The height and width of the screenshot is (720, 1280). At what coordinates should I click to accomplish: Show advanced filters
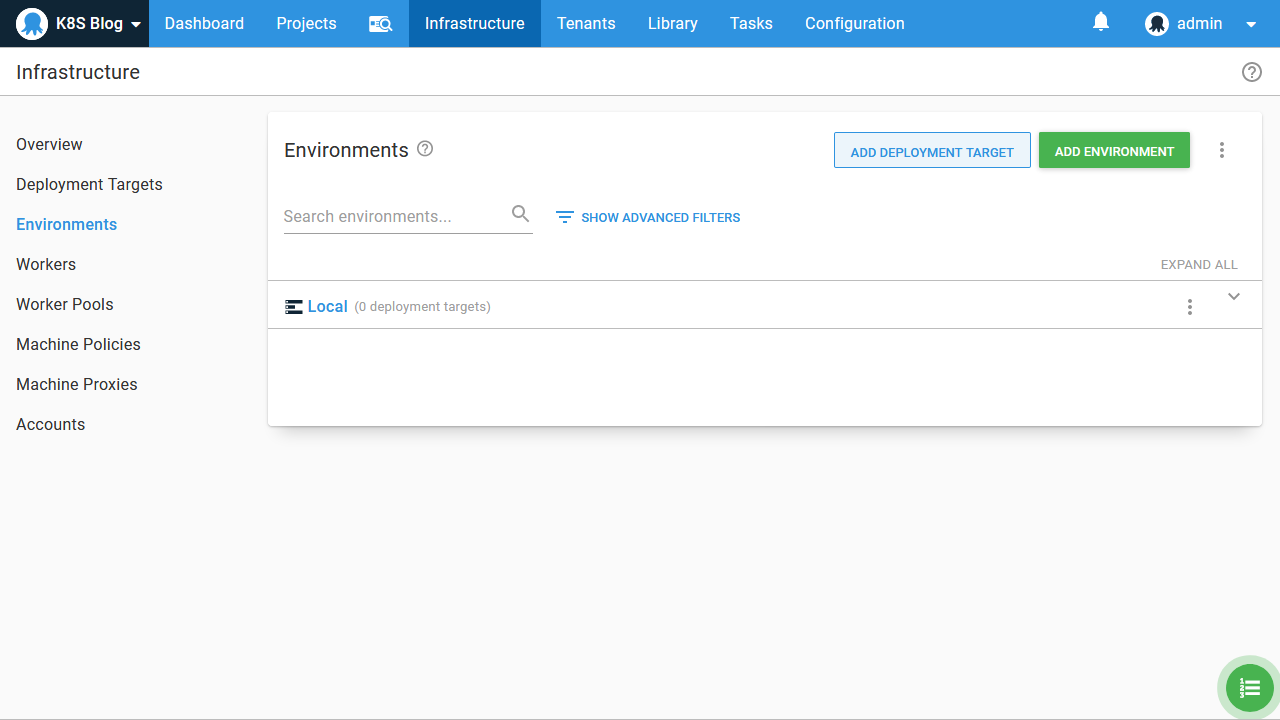click(x=648, y=217)
